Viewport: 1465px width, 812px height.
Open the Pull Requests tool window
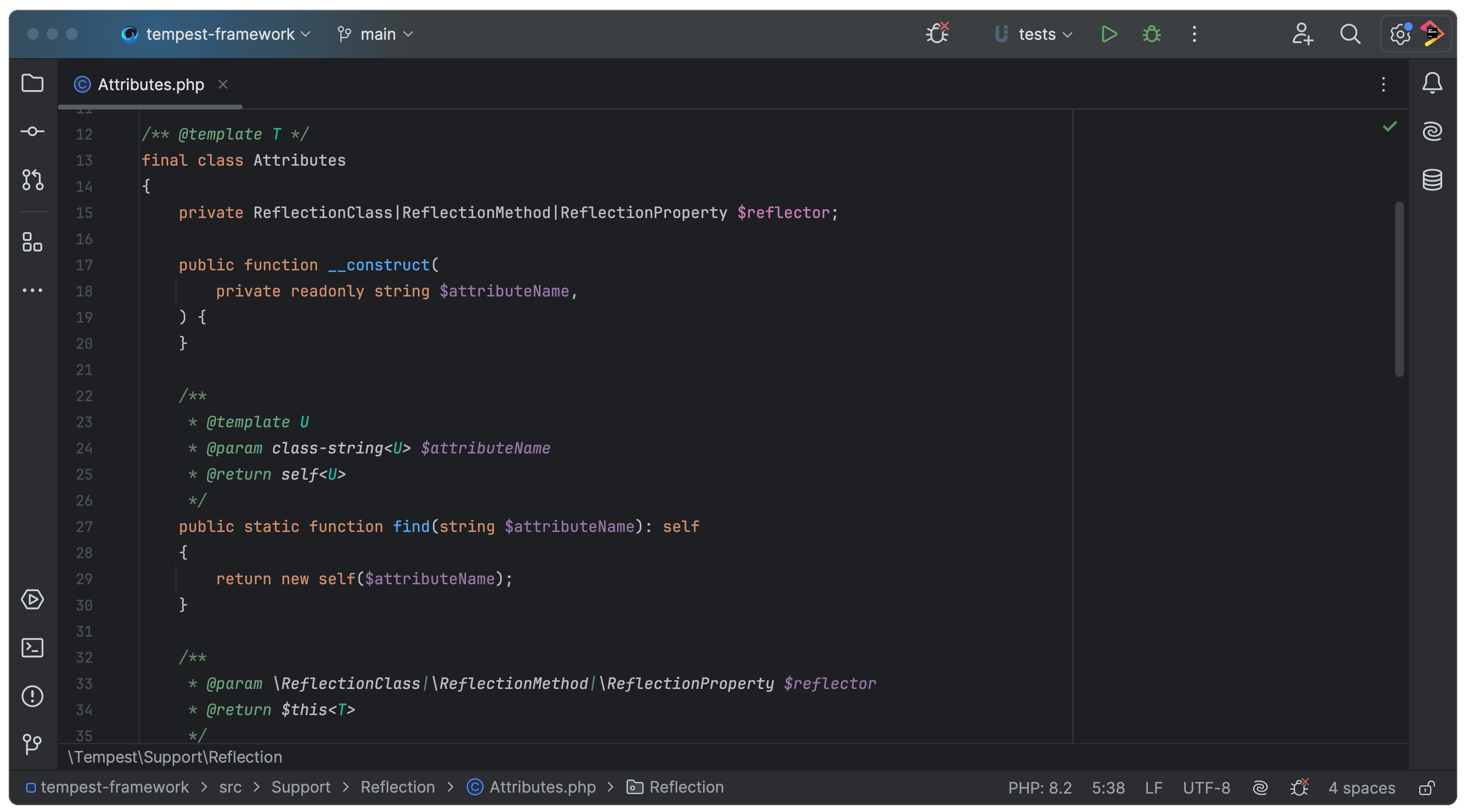tap(32, 180)
